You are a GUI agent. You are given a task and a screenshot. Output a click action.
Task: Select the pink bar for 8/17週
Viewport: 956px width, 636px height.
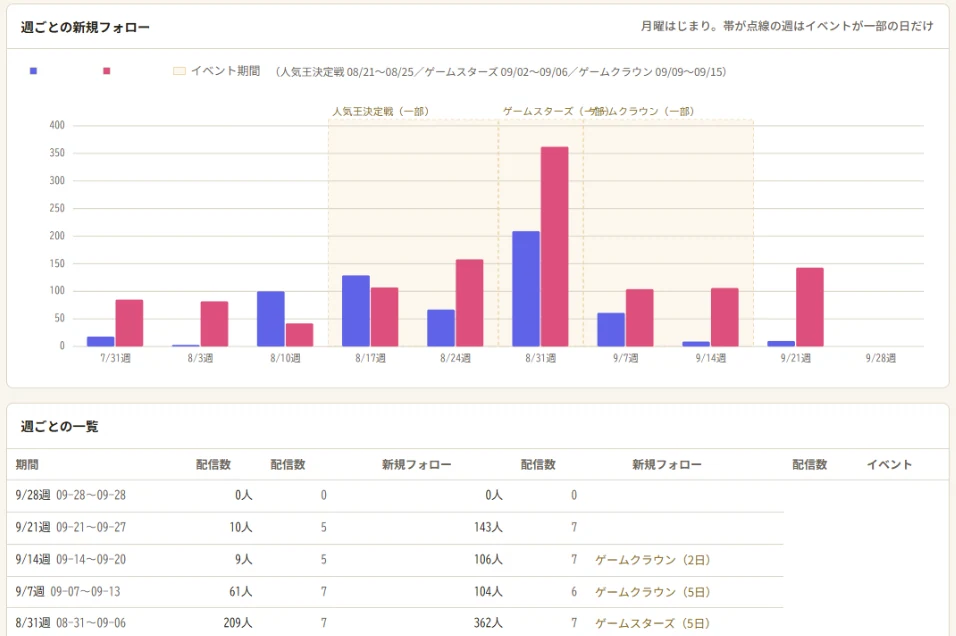coord(384,317)
